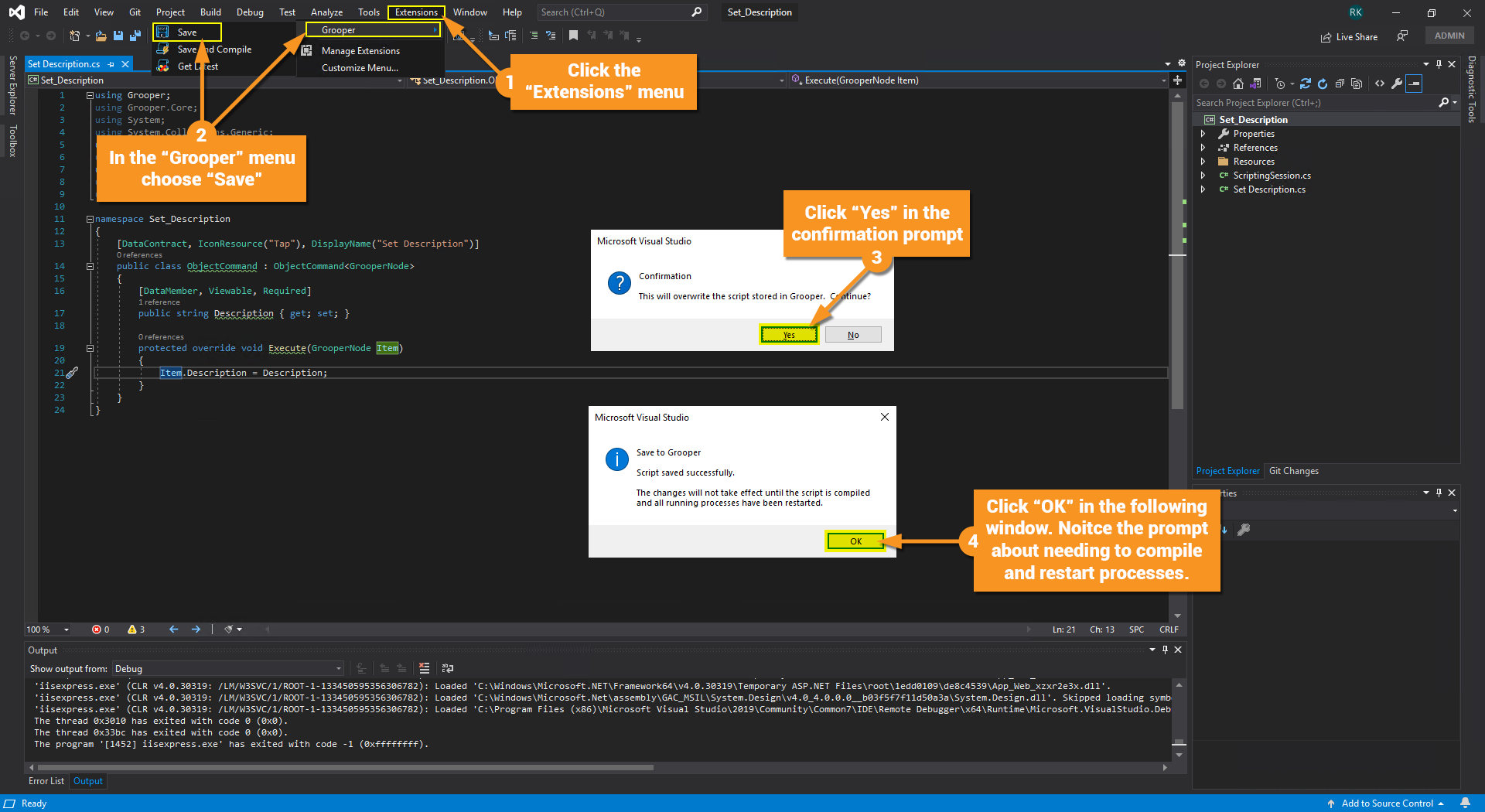Click the View Code icon in Project Explorer
This screenshot has height=812, width=1485.
tap(1380, 84)
